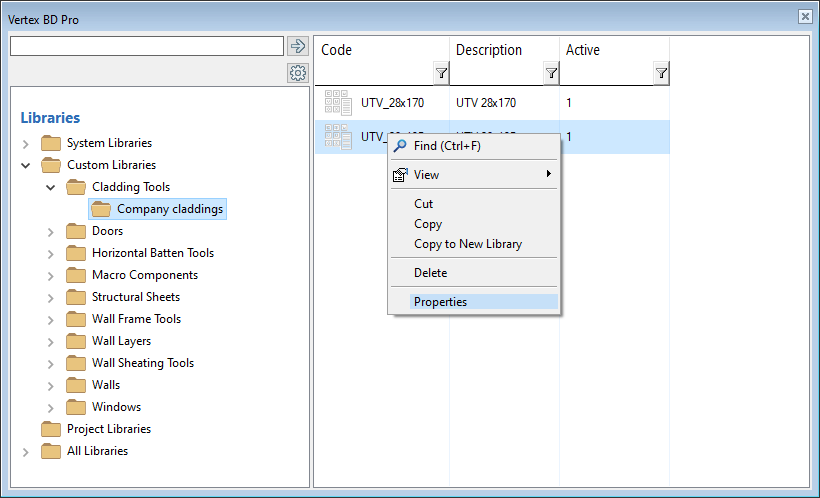Collapse the Custom Libraries node
820x498 pixels.
(26, 165)
